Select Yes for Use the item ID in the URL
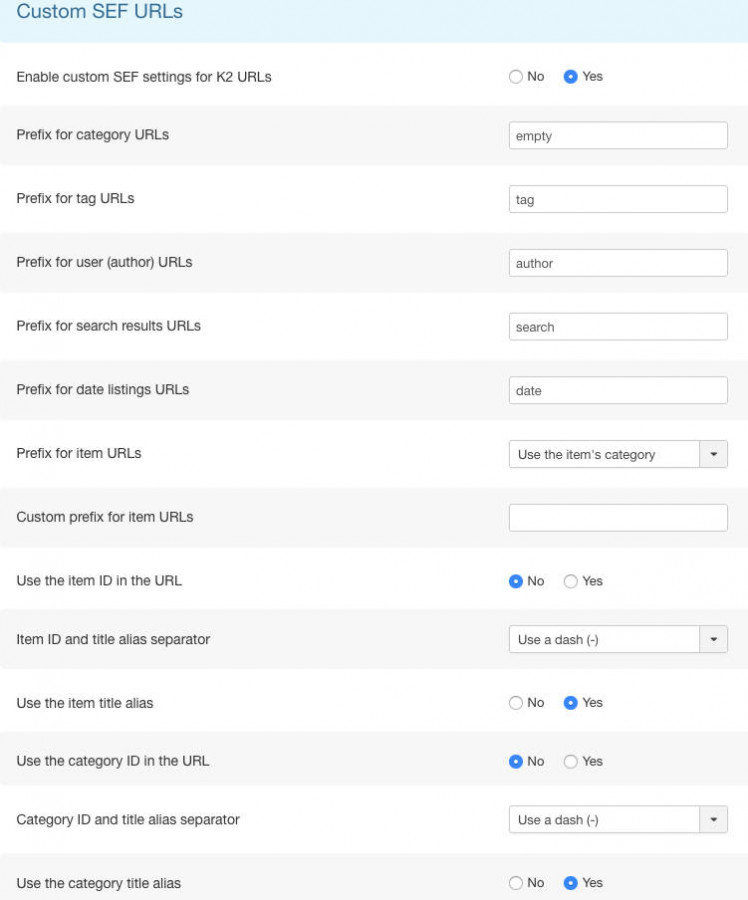The width and height of the screenshot is (748, 900). click(570, 581)
